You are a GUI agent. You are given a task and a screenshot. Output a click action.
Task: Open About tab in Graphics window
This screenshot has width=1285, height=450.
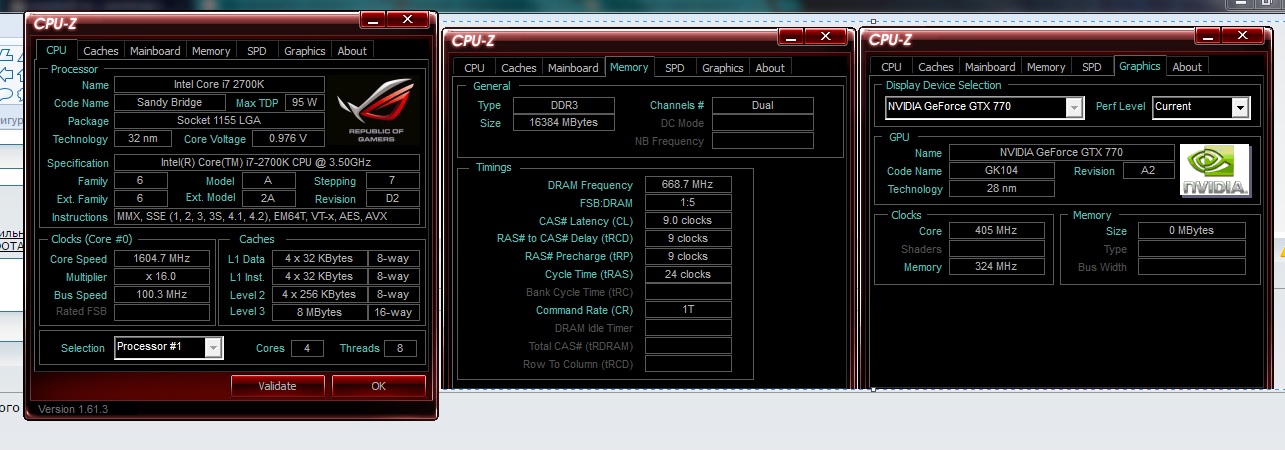click(1187, 67)
